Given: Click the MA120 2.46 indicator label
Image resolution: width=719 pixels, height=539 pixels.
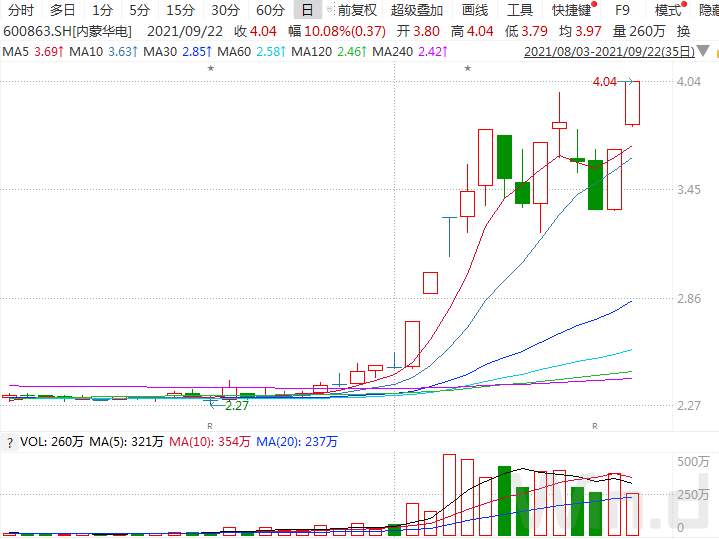Looking at the screenshot, I should tap(329, 51).
